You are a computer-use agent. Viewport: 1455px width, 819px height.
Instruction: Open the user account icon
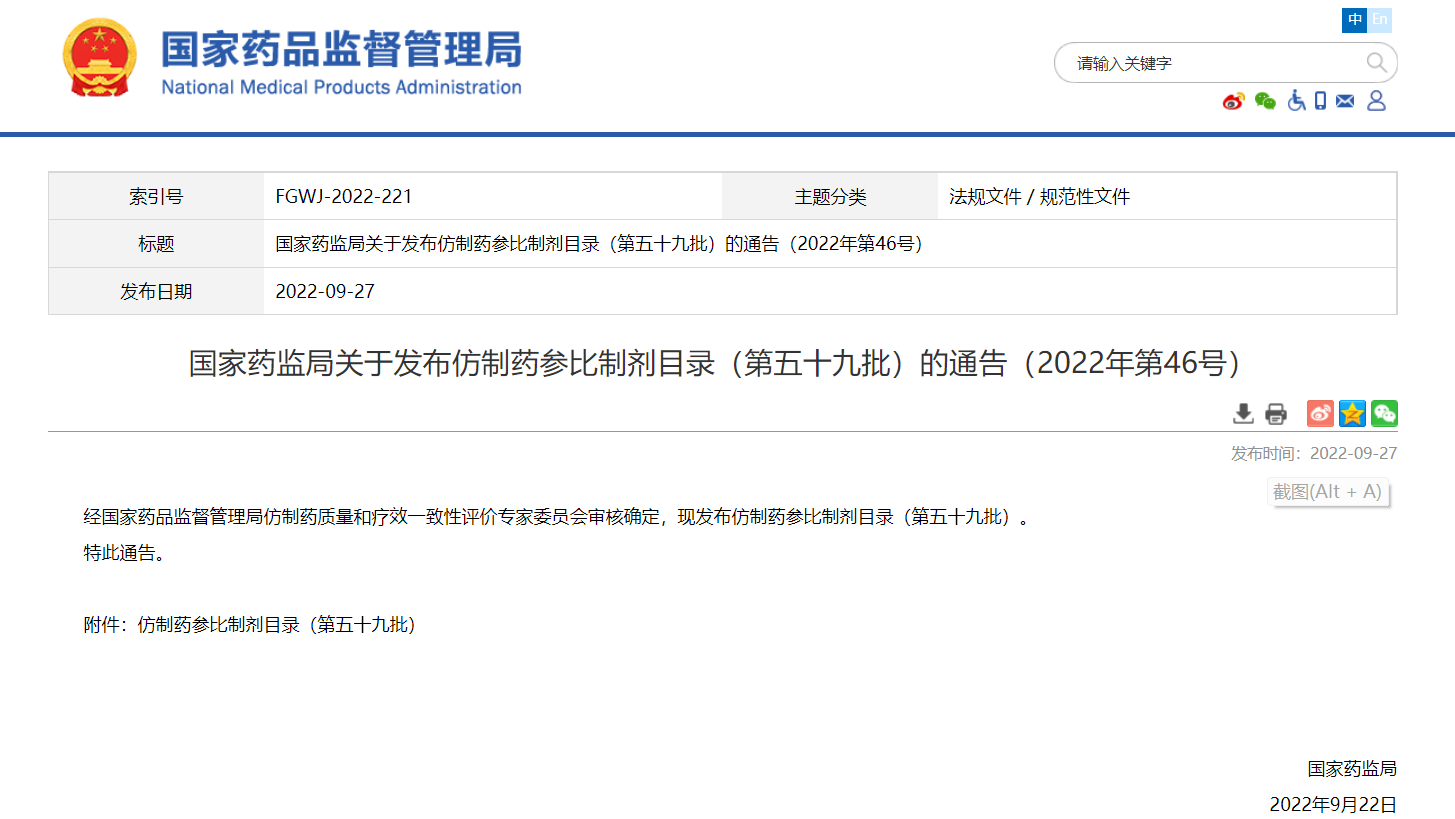[1376, 100]
